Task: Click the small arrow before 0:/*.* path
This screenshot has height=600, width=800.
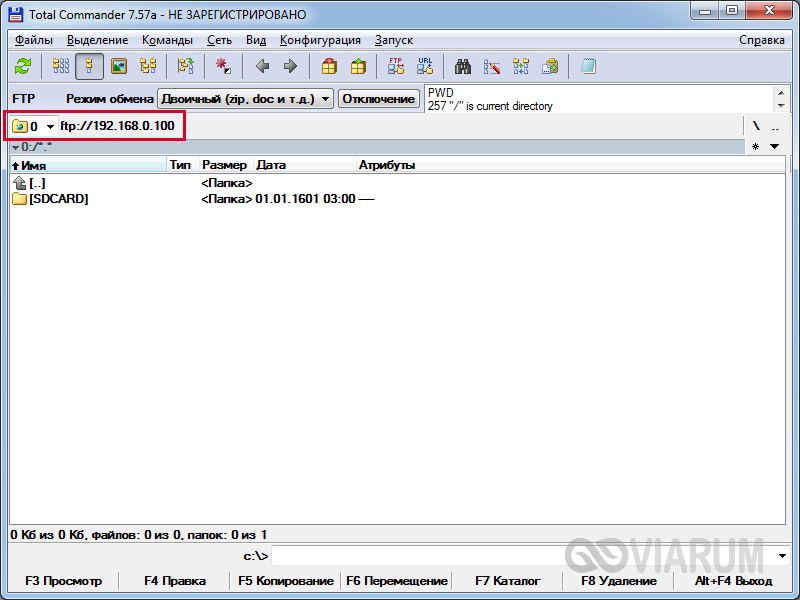Action: point(15,147)
